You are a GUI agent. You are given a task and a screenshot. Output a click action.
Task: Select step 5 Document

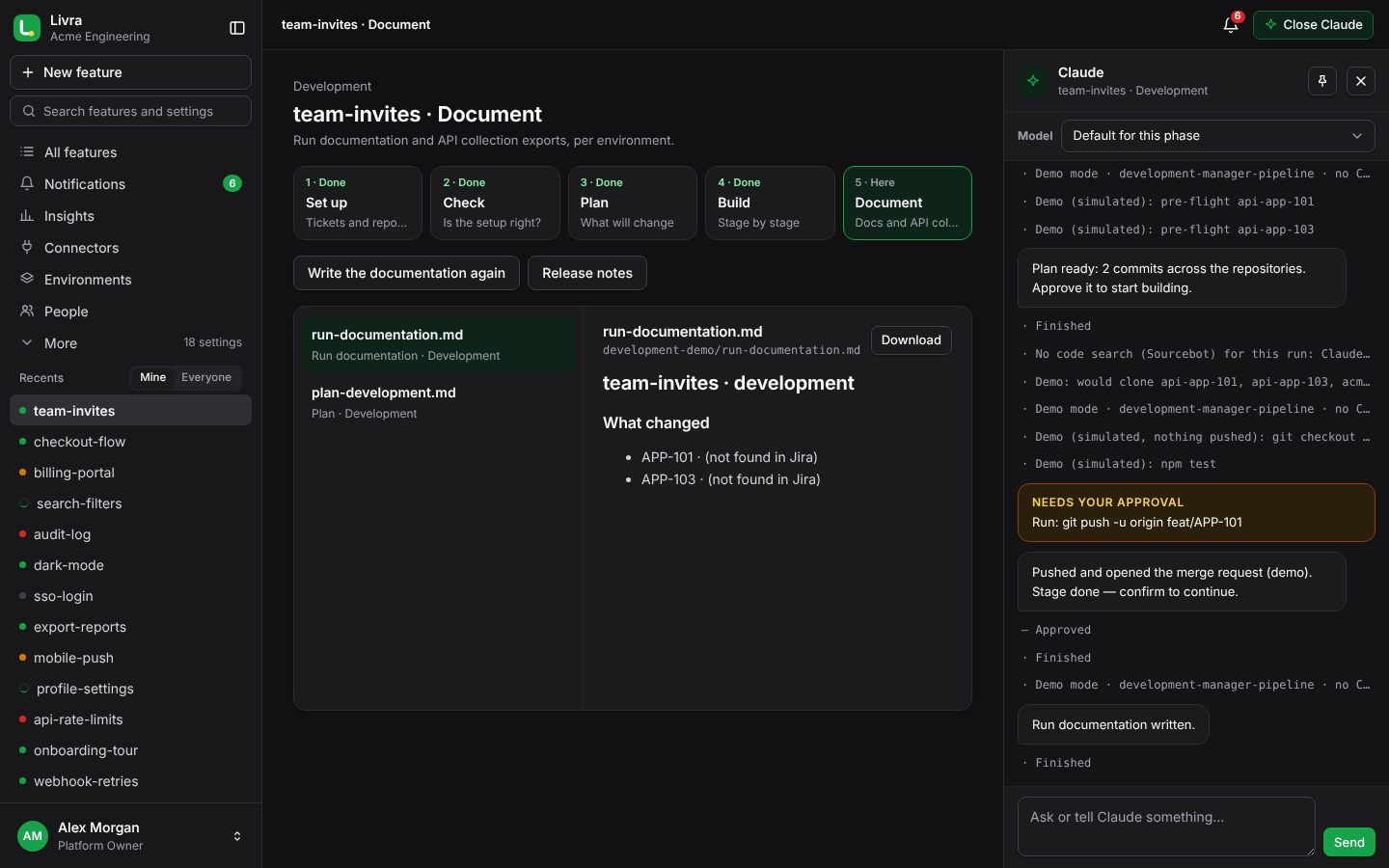[907, 203]
